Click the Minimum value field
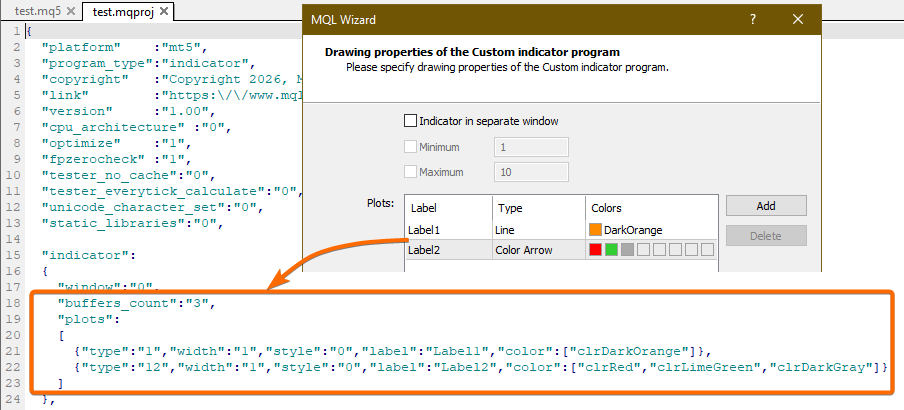904x410 pixels. tap(531, 147)
